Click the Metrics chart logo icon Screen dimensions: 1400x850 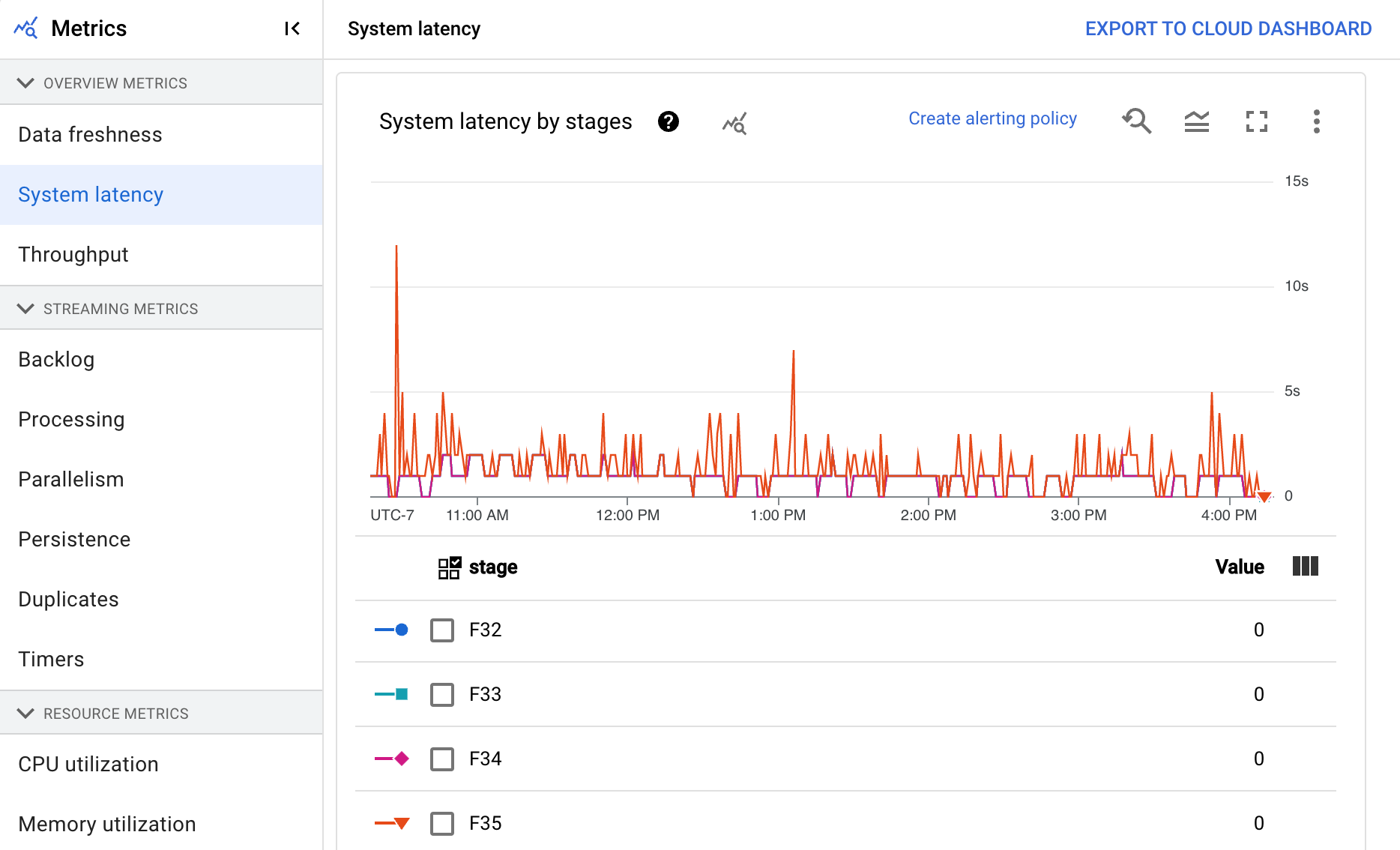25,27
